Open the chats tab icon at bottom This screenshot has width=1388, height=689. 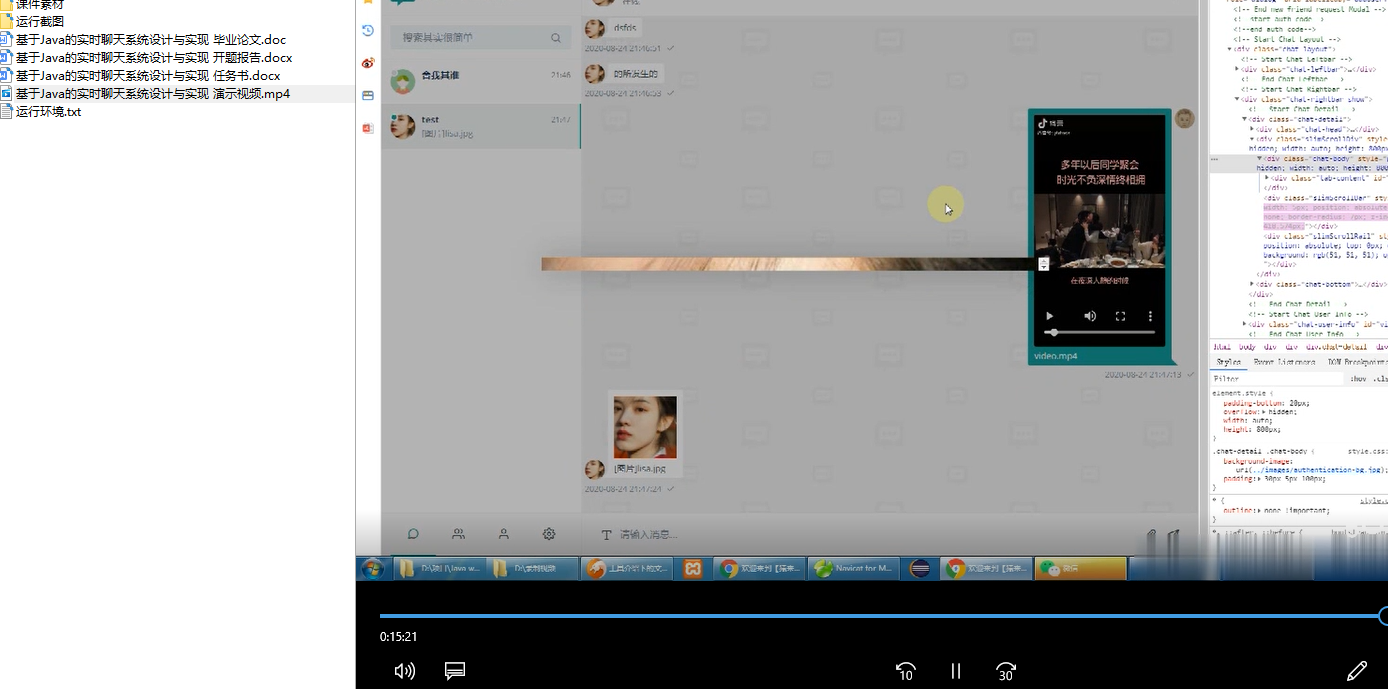[x=413, y=534]
